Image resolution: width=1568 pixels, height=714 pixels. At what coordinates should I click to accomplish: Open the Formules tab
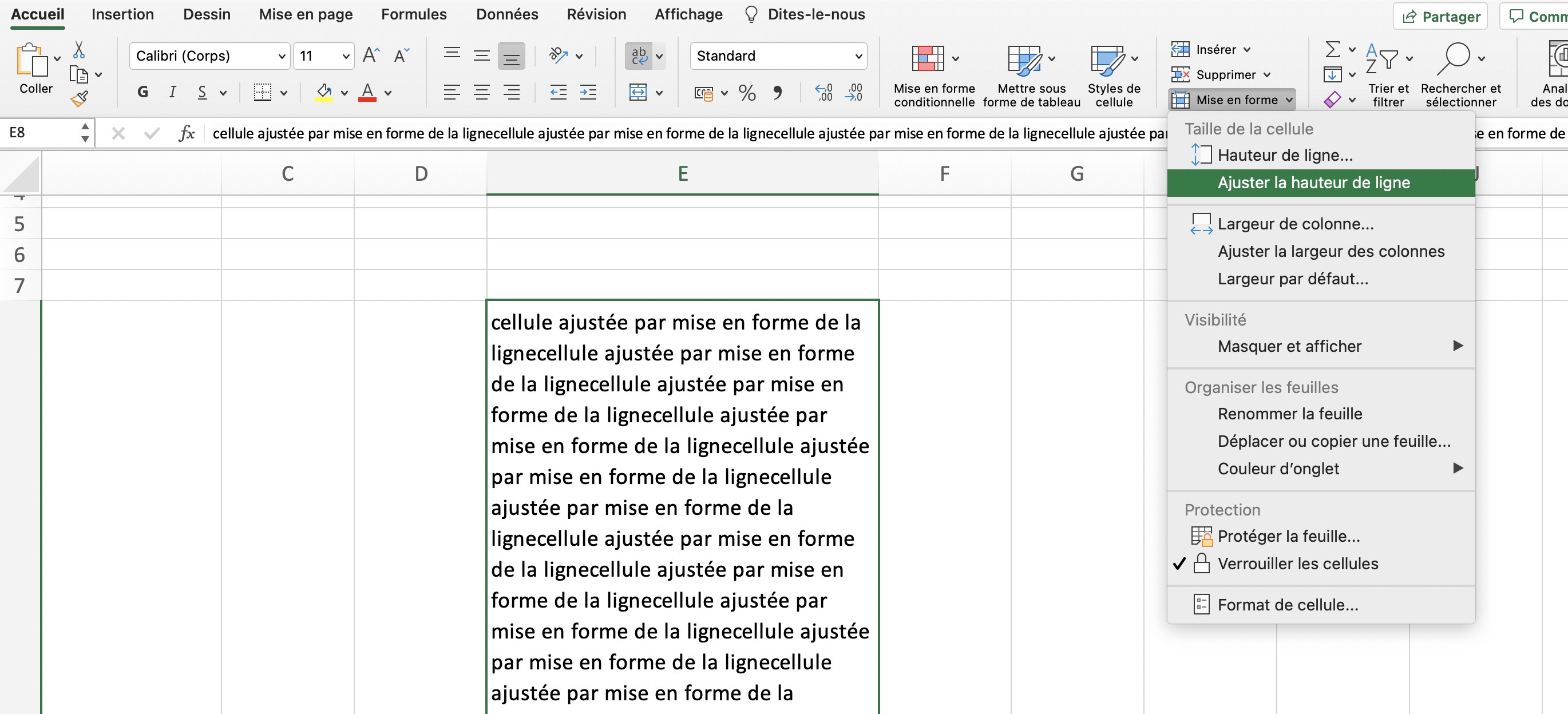pyautogui.click(x=413, y=15)
